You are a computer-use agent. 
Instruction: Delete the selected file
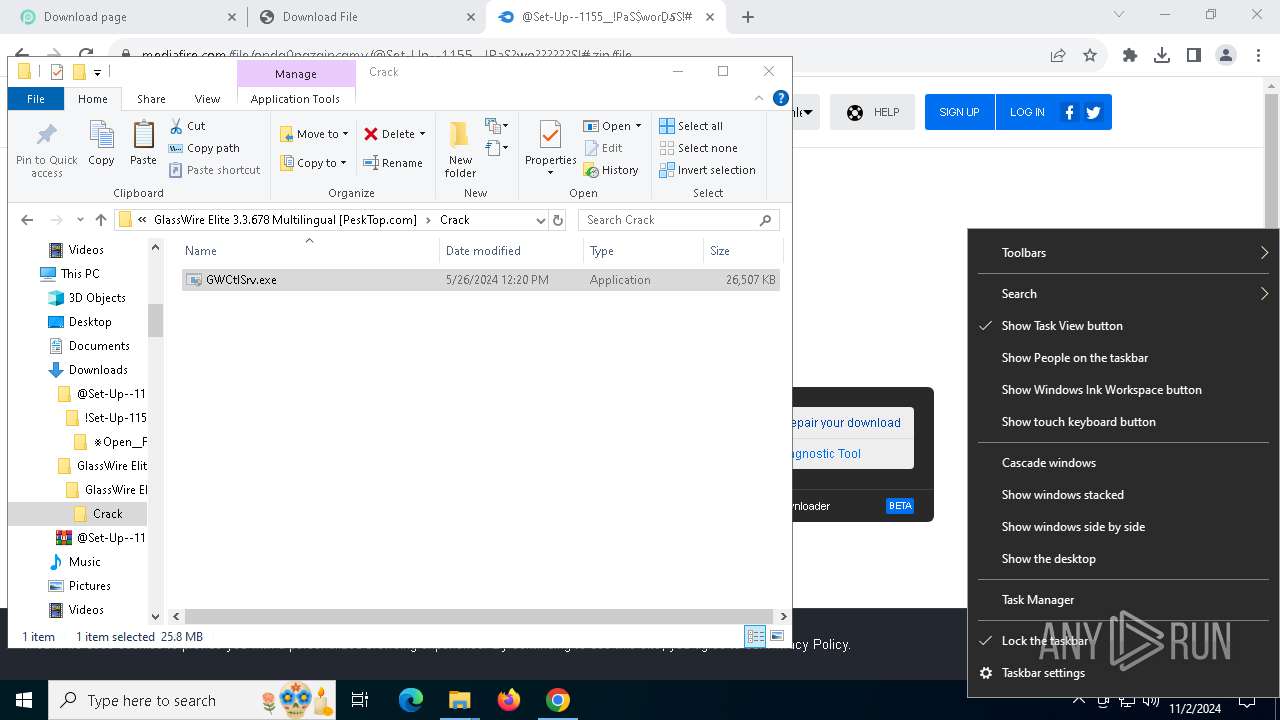click(x=389, y=133)
